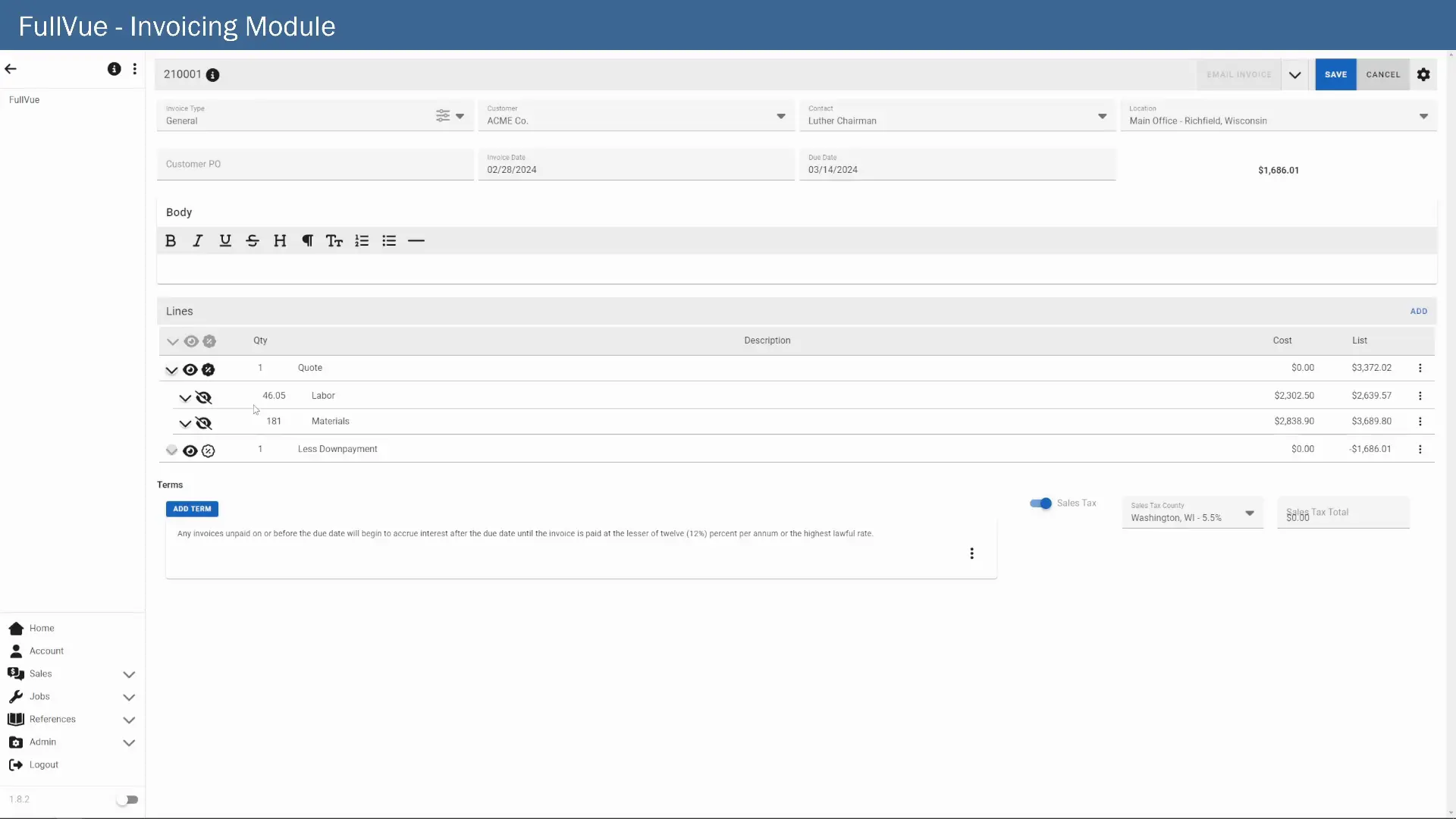Toggle visibility of Less Downpayment line

190,451
